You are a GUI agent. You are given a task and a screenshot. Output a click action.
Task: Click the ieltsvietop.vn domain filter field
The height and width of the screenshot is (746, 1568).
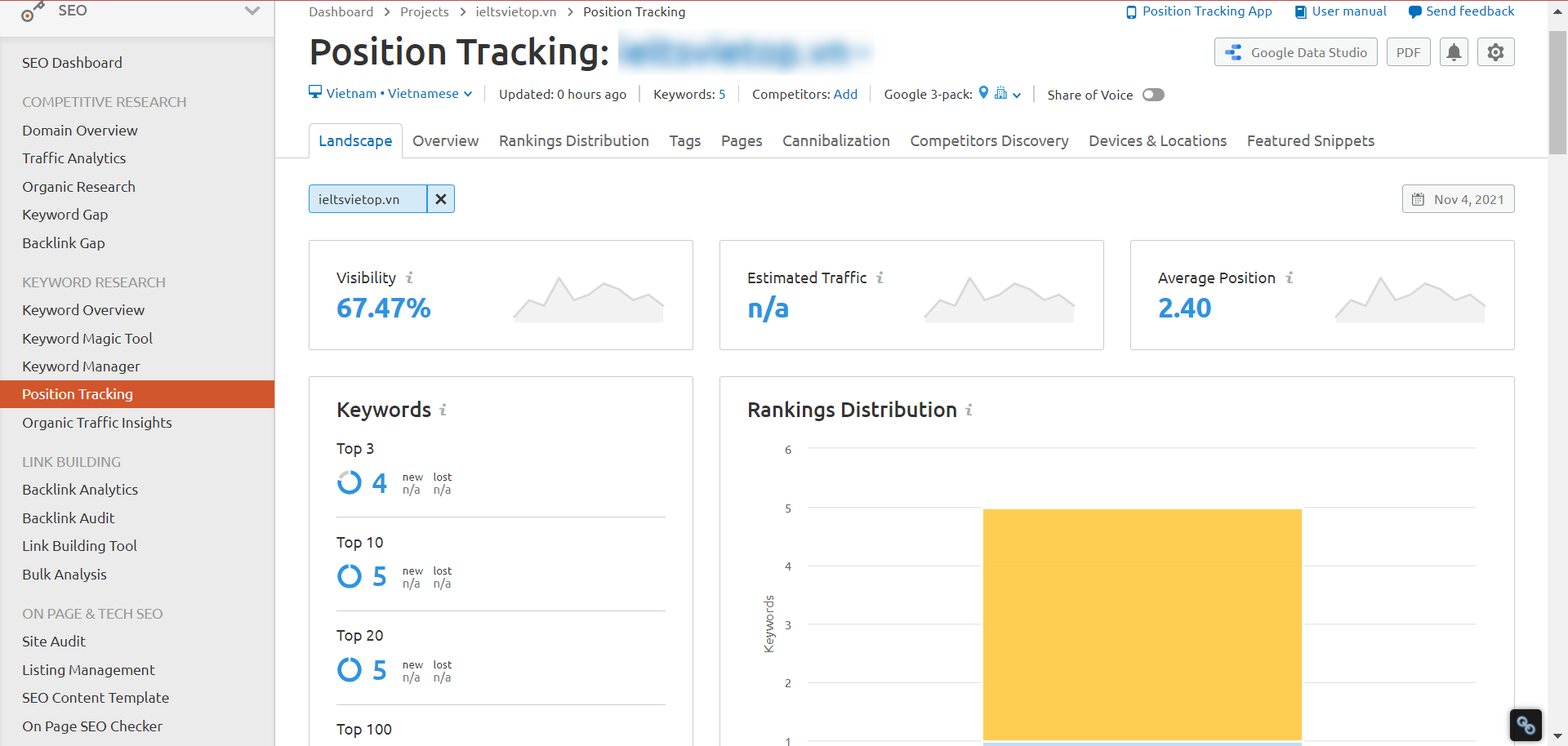click(x=367, y=199)
